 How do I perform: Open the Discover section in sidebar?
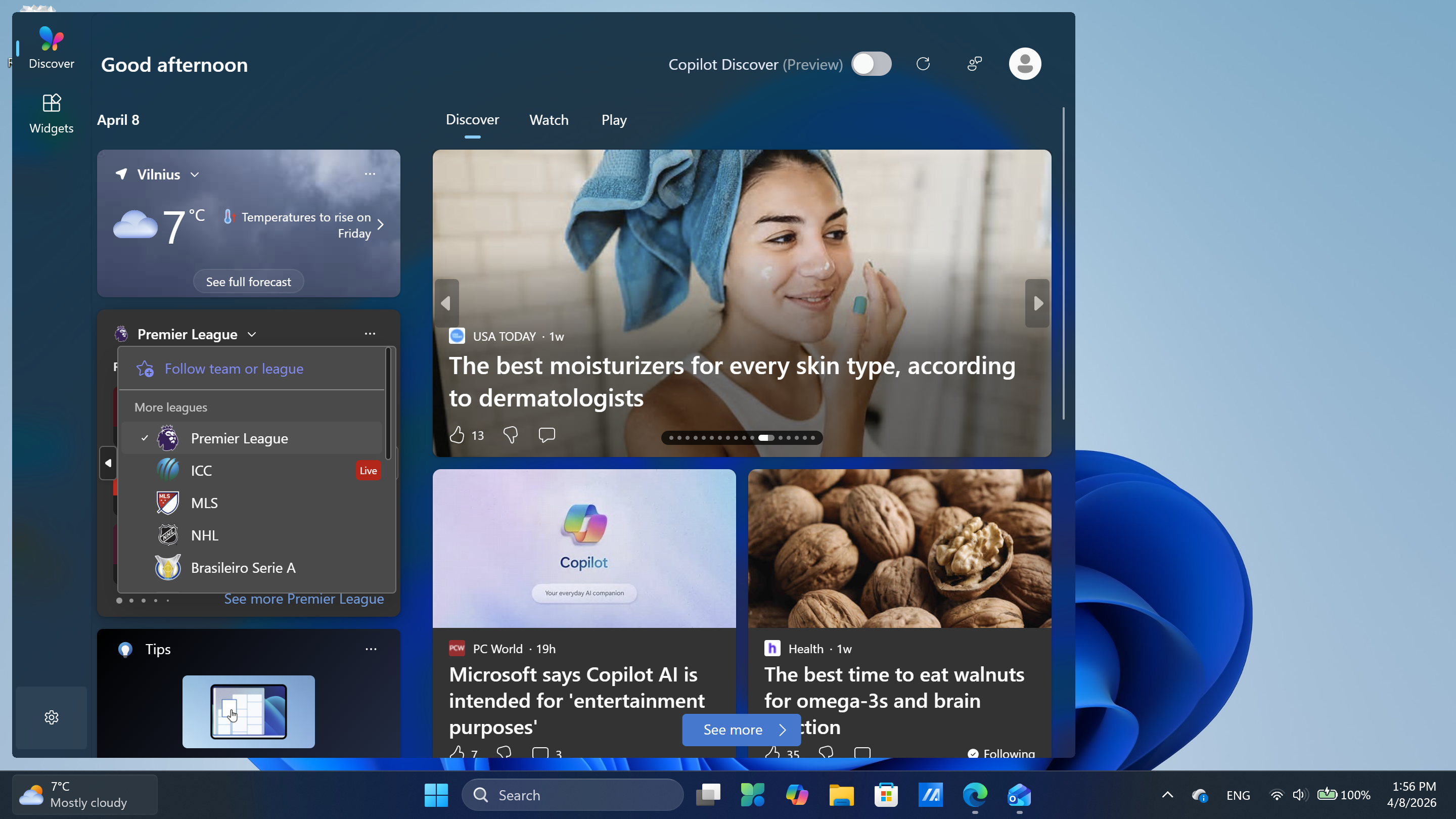click(x=51, y=49)
